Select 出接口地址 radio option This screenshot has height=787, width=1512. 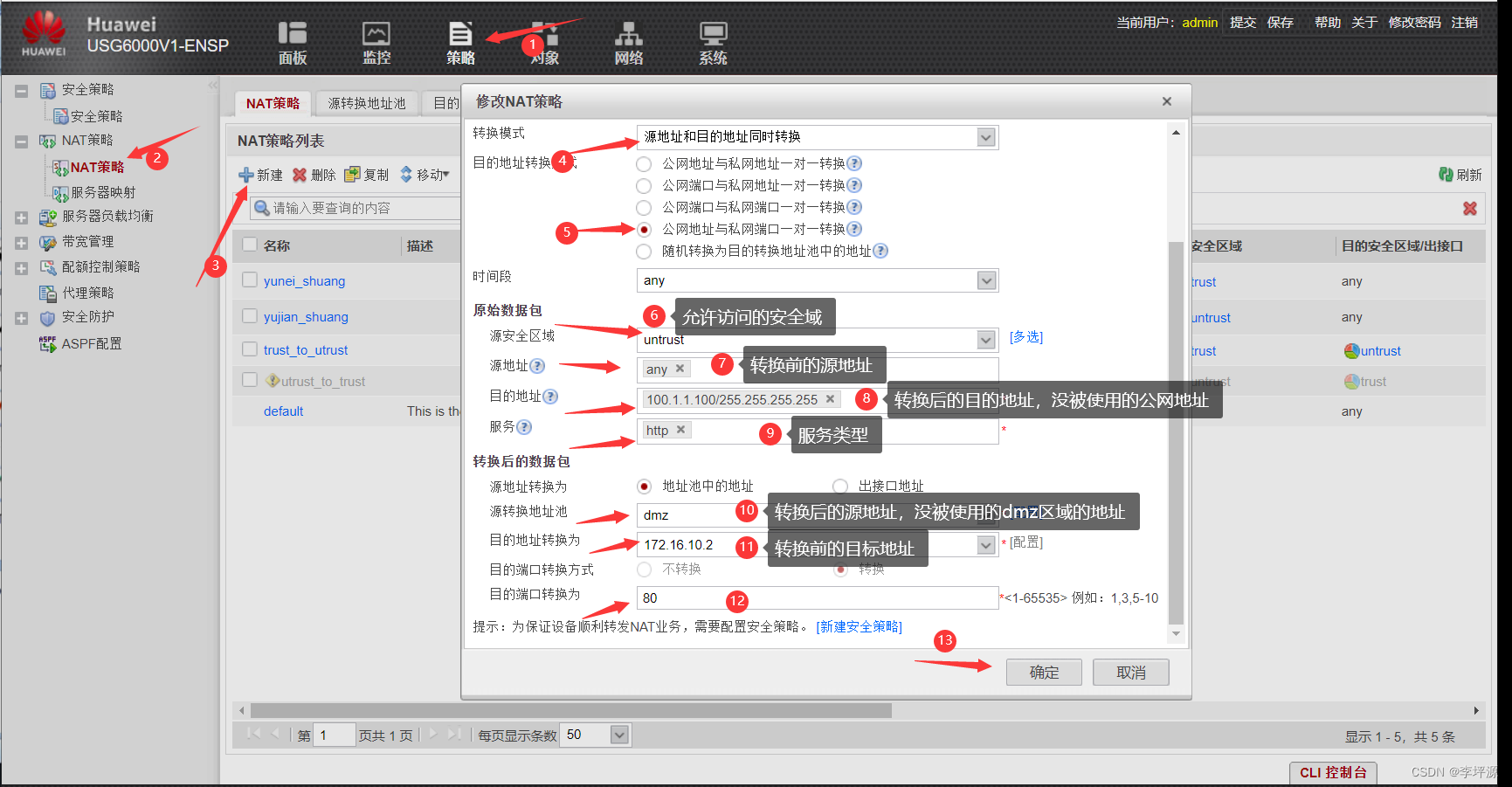click(x=839, y=487)
